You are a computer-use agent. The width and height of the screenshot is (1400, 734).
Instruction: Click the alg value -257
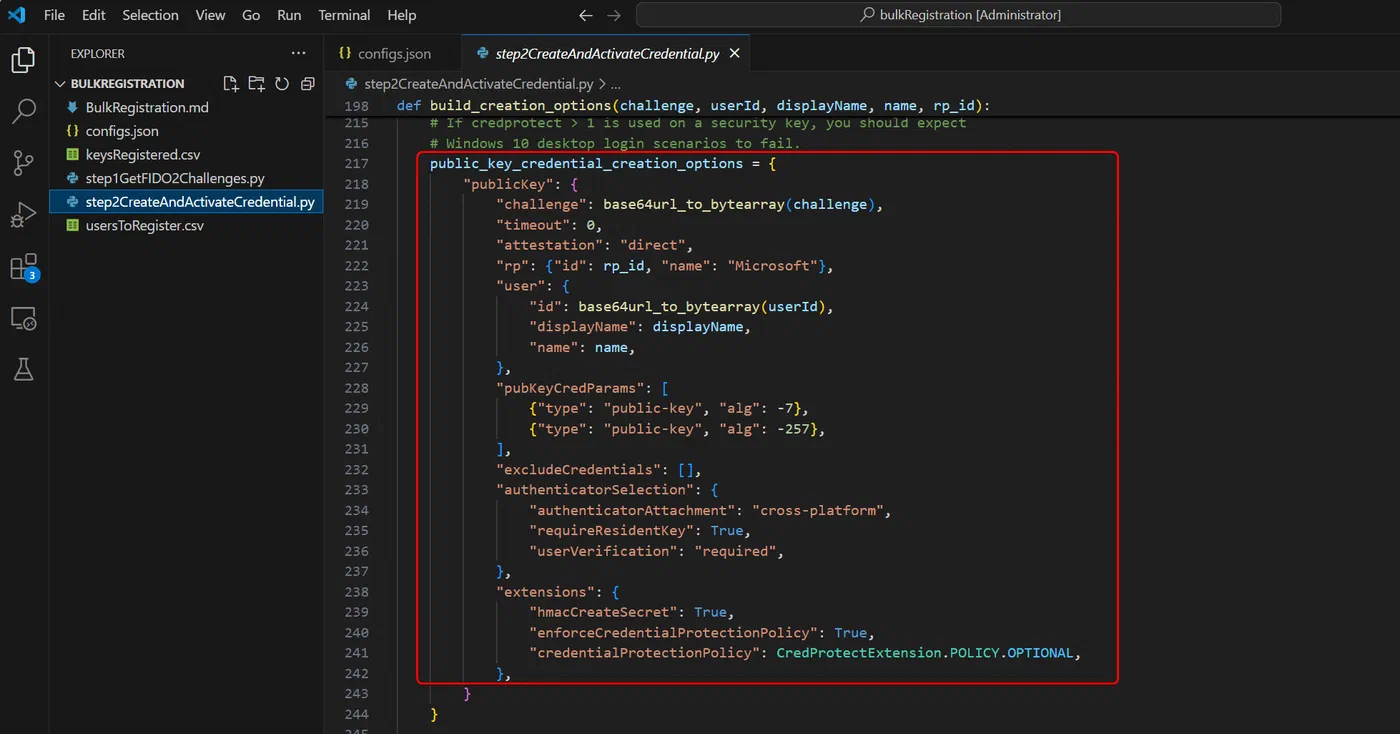(793, 429)
